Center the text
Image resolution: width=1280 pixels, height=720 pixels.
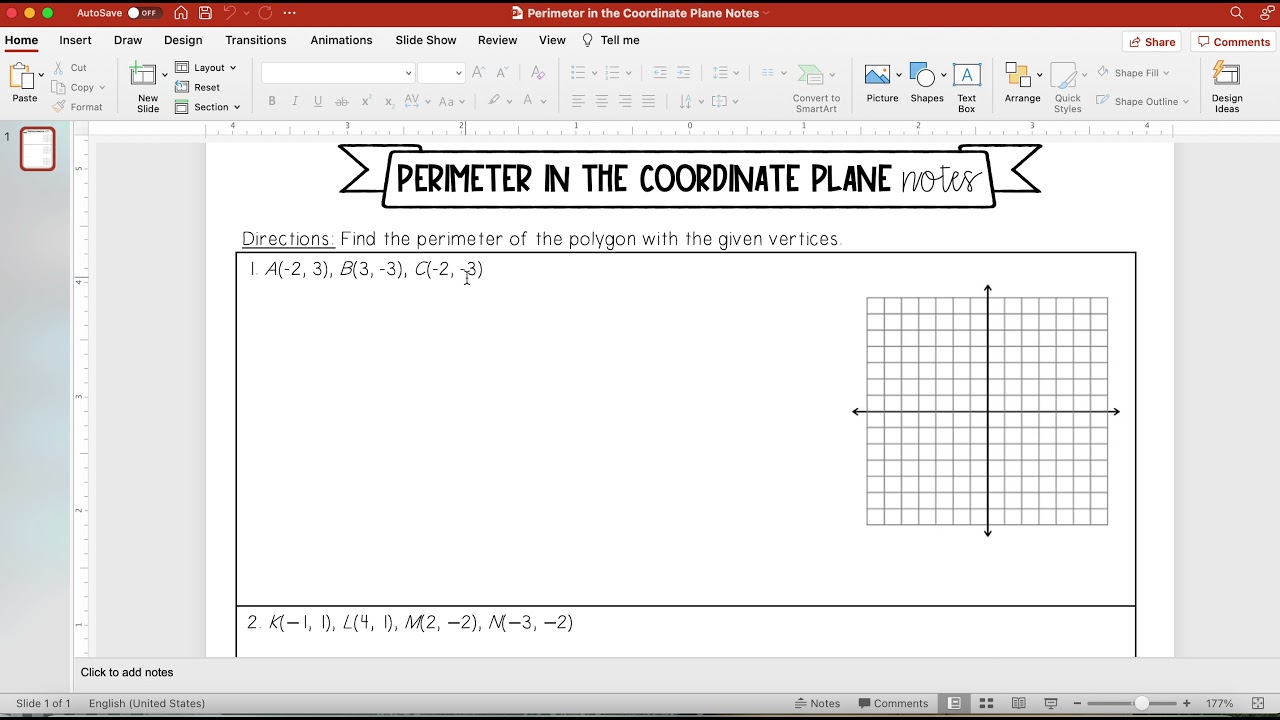[x=602, y=101]
